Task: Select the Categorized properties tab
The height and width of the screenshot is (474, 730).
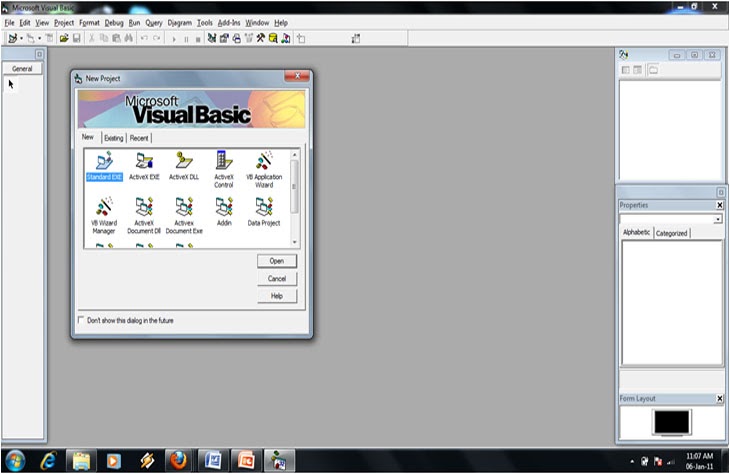Action: (x=671, y=233)
